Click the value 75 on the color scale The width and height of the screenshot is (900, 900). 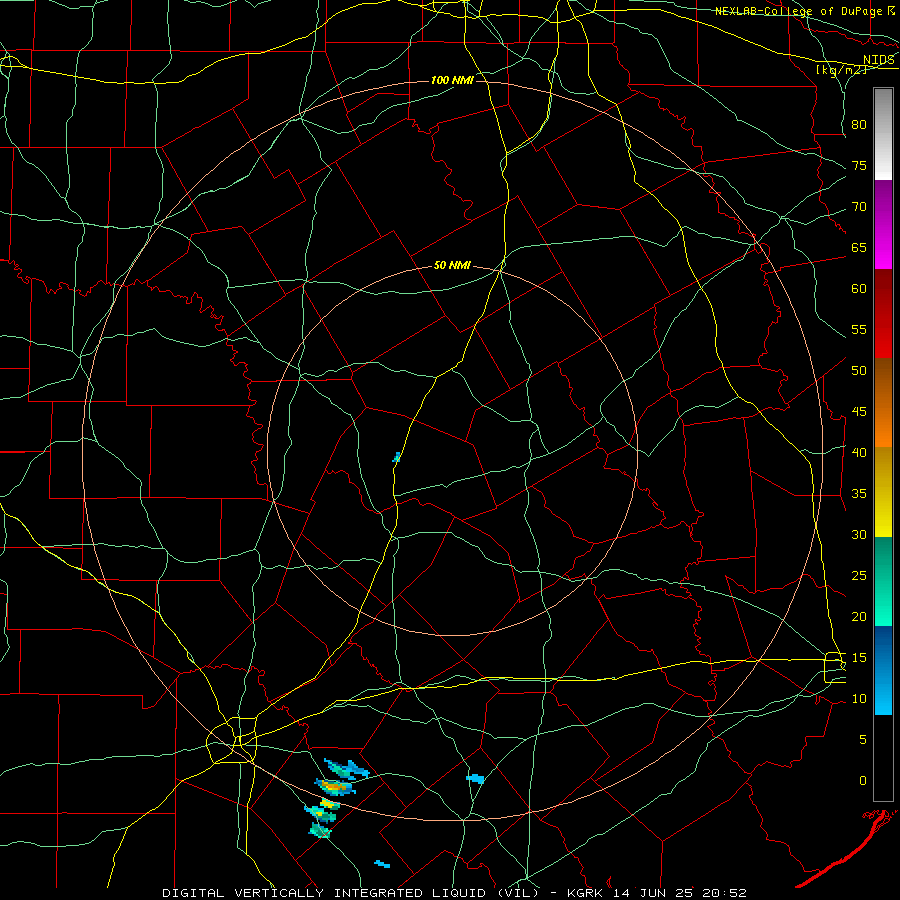click(x=859, y=166)
